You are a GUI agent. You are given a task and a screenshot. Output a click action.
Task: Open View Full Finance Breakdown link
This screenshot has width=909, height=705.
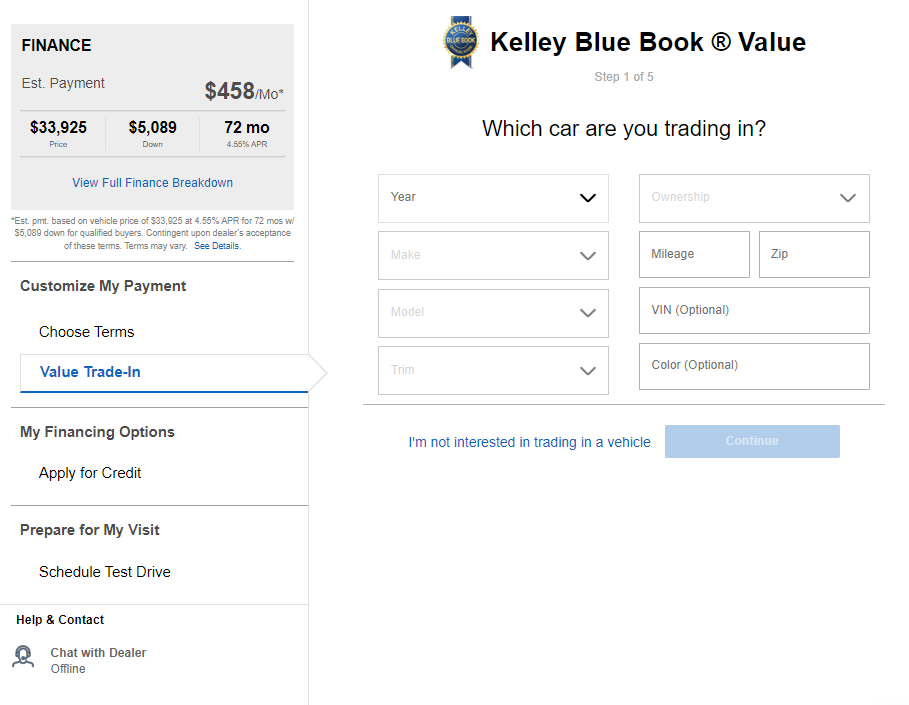point(152,183)
